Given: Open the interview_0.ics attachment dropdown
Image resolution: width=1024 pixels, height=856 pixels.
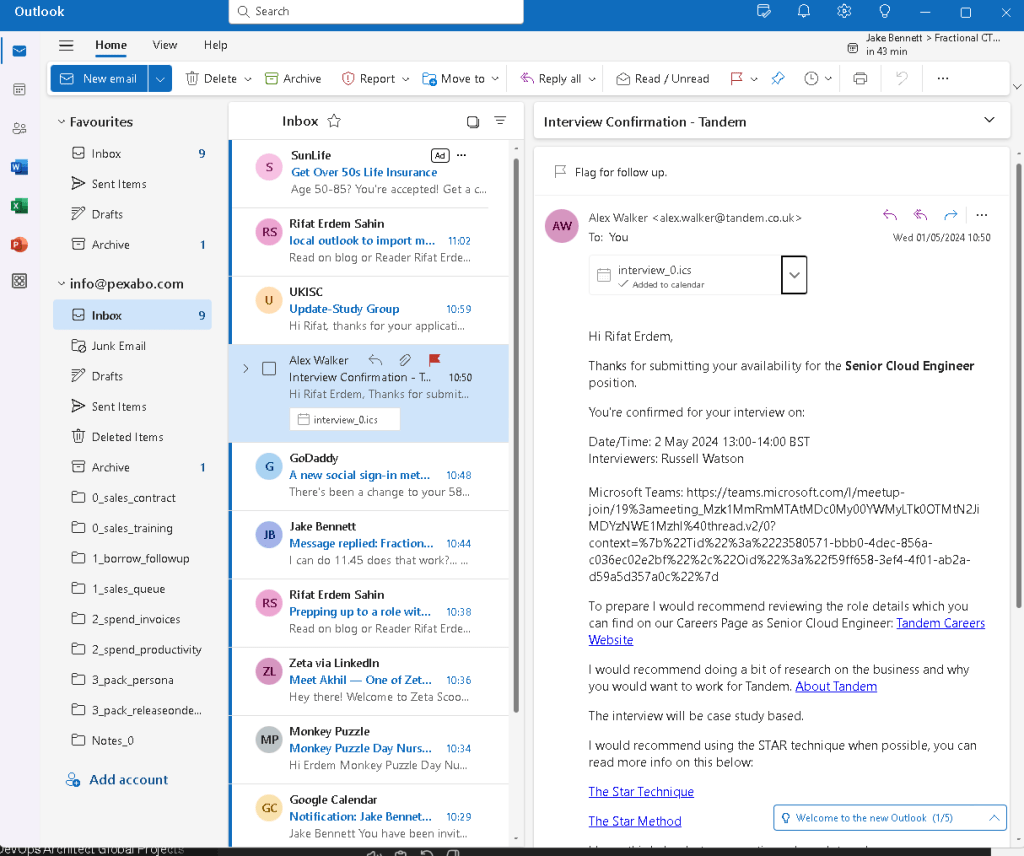Looking at the screenshot, I should [x=794, y=275].
